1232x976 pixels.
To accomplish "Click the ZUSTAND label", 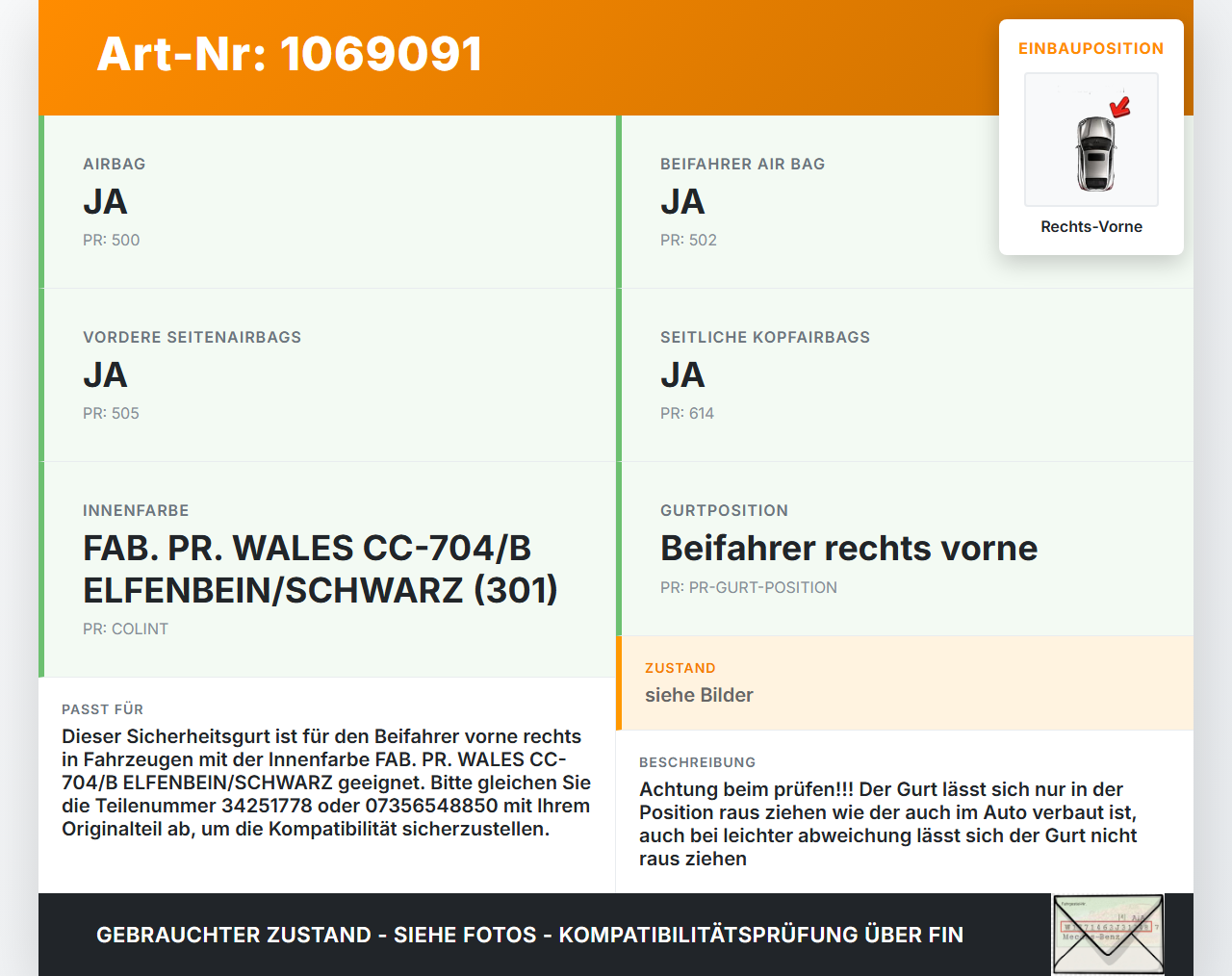I will point(680,668).
